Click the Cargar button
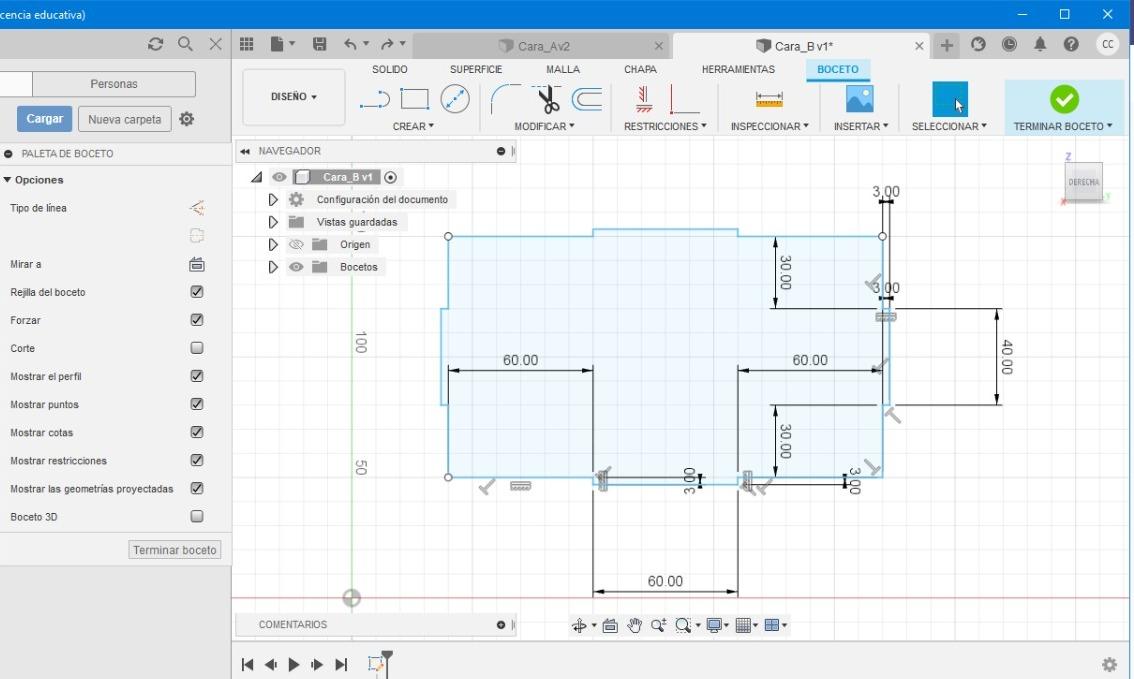The width and height of the screenshot is (1134, 679). [x=45, y=119]
